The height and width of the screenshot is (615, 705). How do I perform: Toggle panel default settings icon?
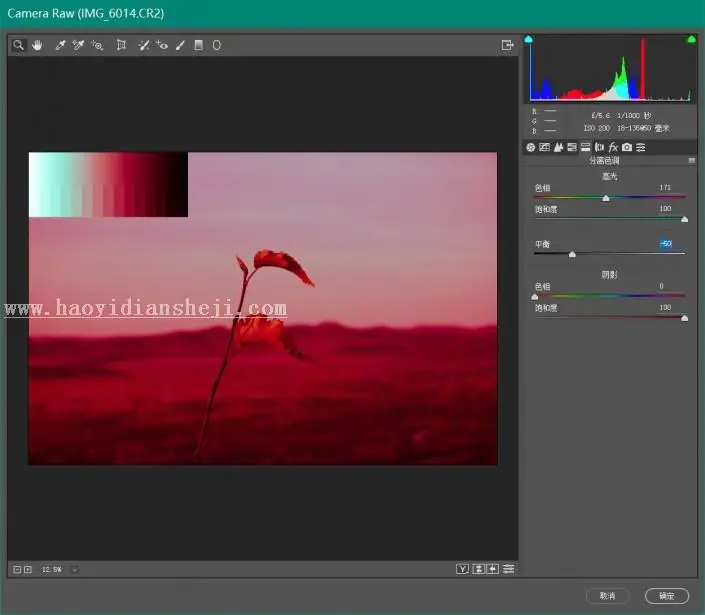pyautogui.click(x=509, y=569)
